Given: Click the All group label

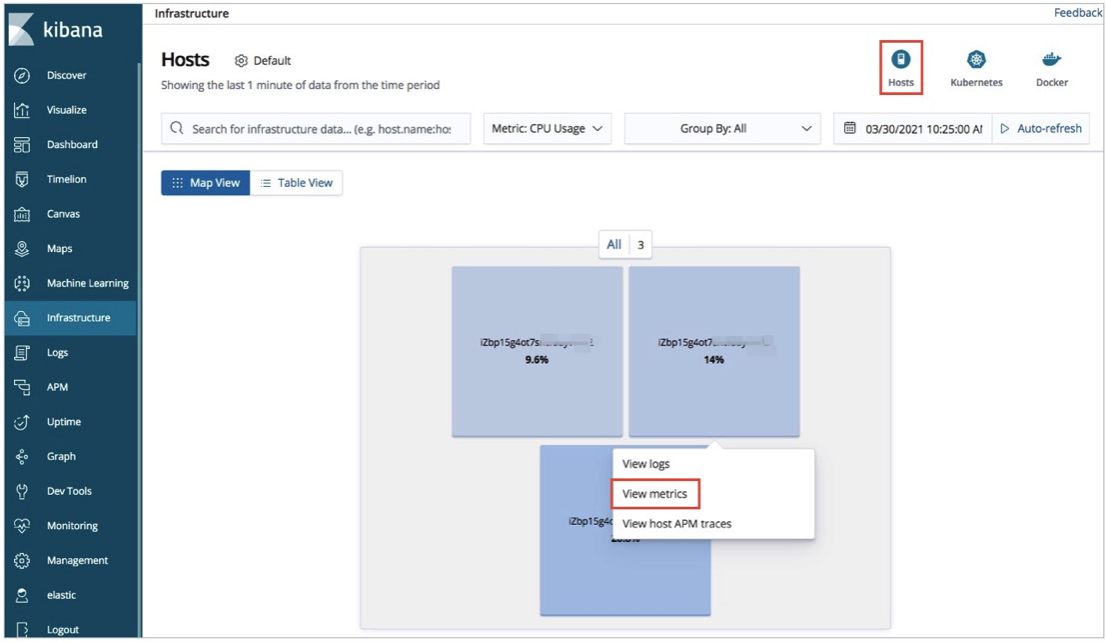Looking at the screenshot, I should (x=614, y=245).
